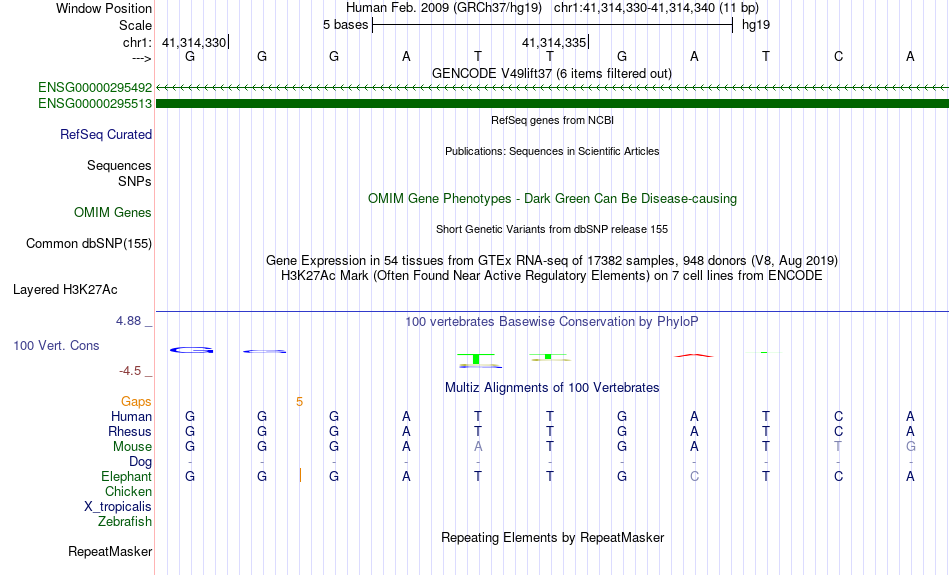950x575 pixels.
Task: Open RefSeq genes from NCBI title
Action: [x=552, y=120]
